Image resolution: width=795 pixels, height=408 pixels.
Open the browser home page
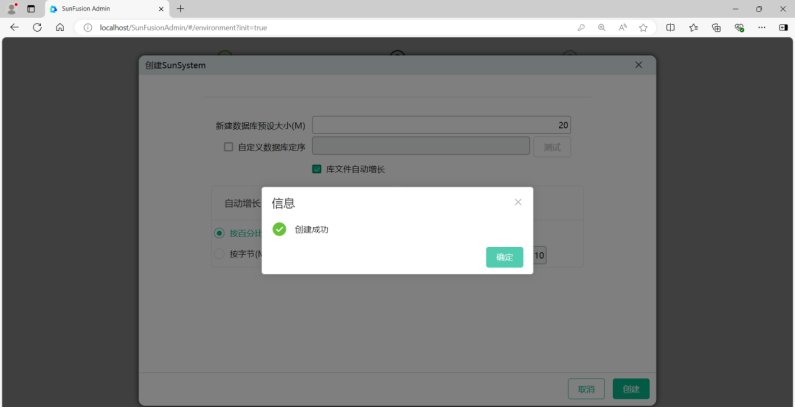(x=60, y=27)
